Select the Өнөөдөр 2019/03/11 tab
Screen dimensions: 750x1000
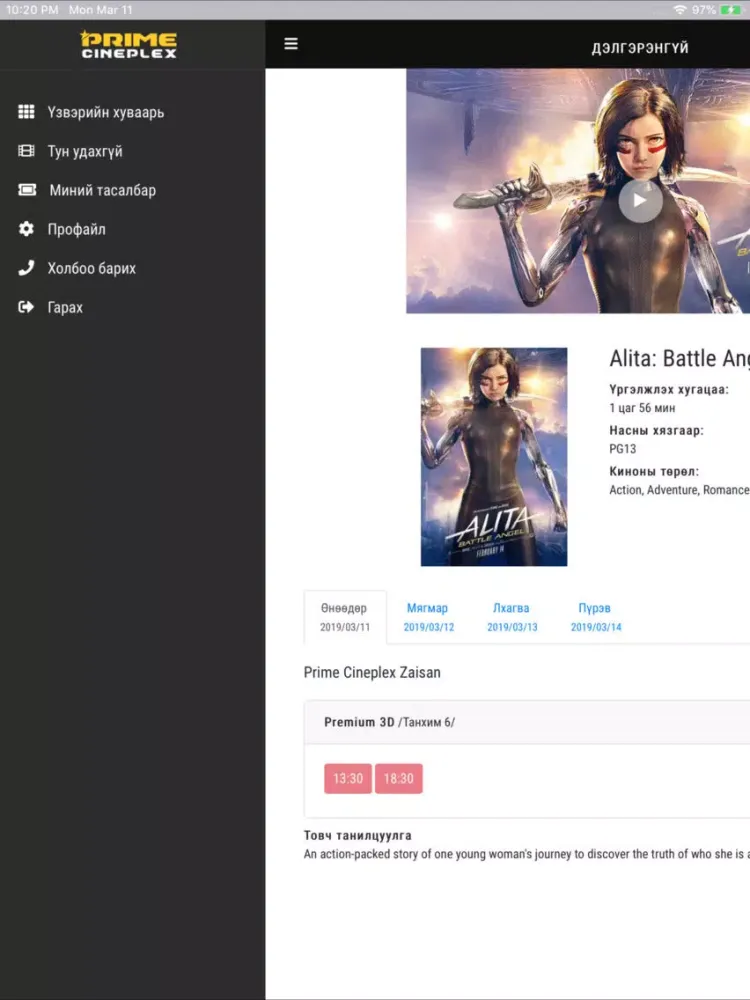point(345,617)
